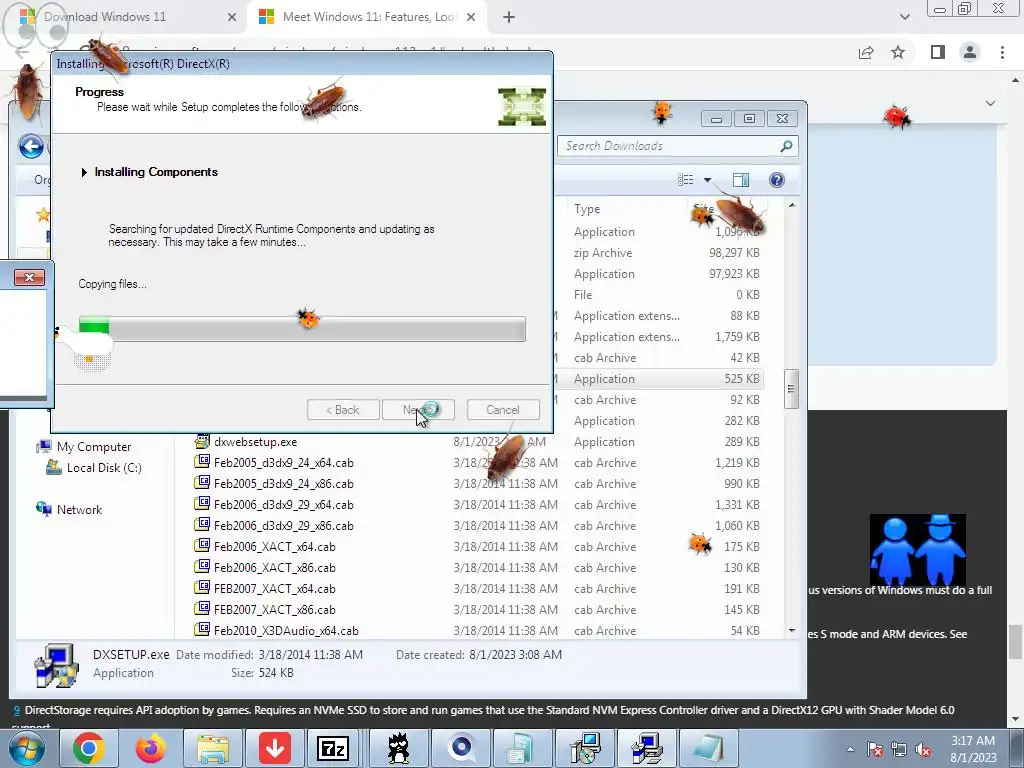The height and width of the screenshot is (768, 1024).
Task: Open the Windows Start menu
Action: click(x=26, y=748)
